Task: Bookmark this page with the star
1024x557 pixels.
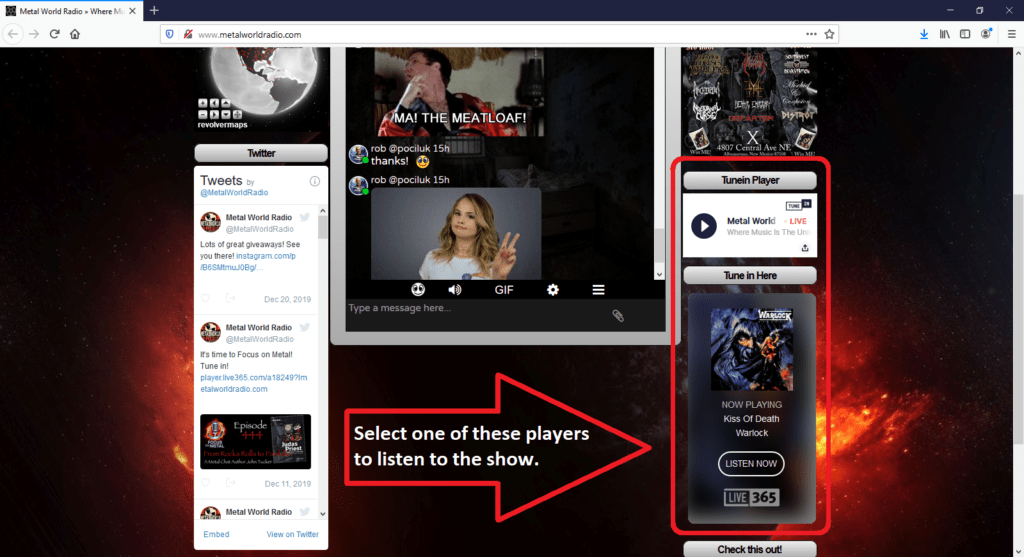Action: pos(829,34)
